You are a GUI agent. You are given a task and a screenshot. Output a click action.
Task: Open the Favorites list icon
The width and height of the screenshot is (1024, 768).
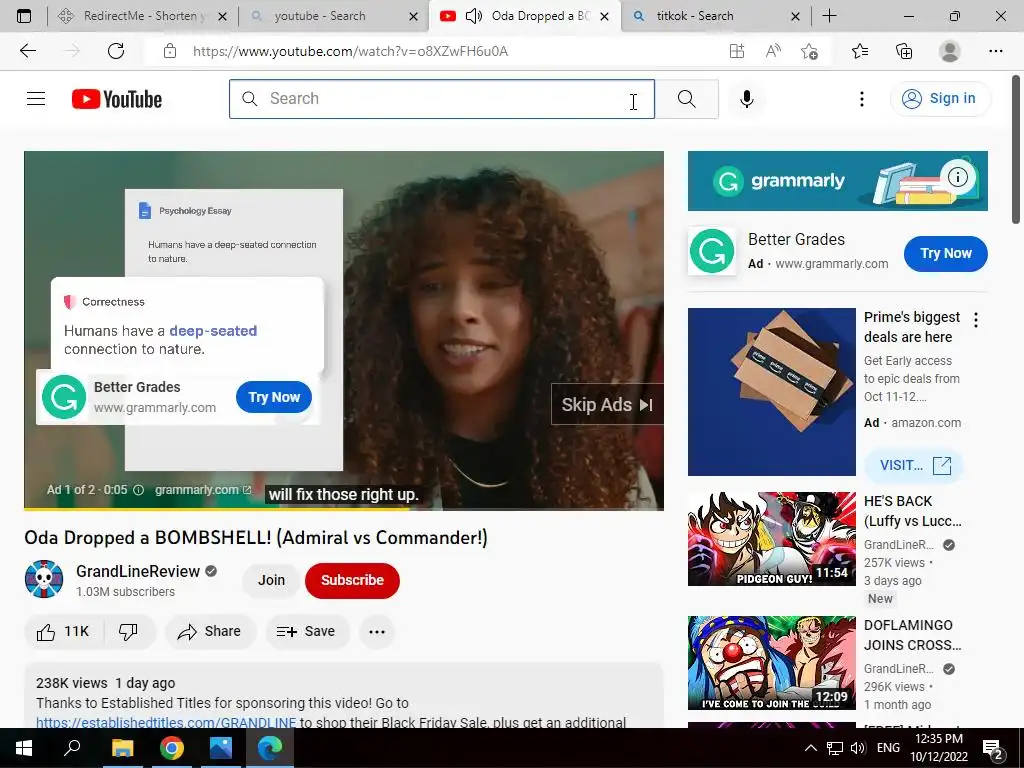[x=860, y=51]
